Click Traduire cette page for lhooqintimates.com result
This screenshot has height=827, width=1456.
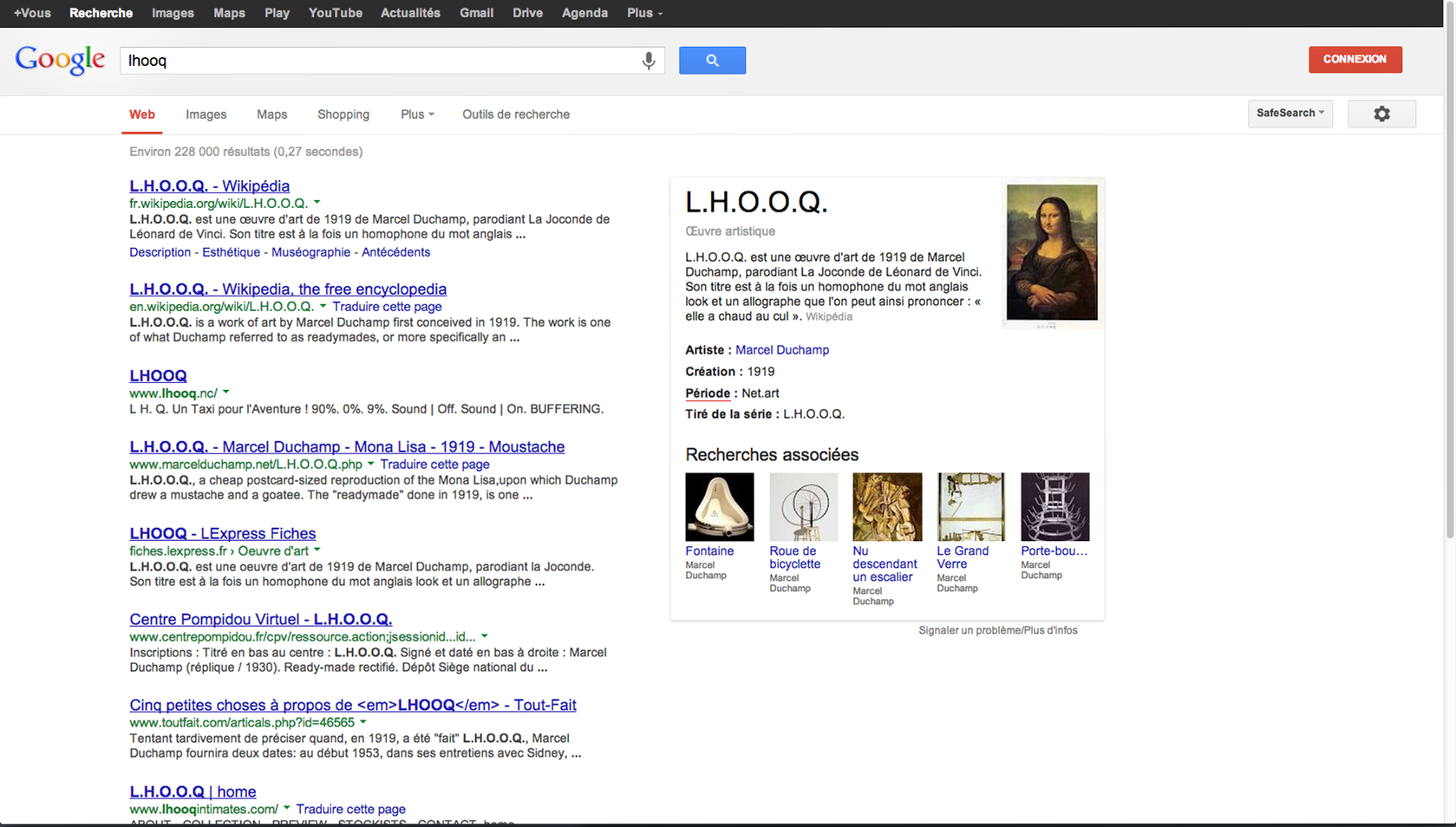click(x=350, y=810)
